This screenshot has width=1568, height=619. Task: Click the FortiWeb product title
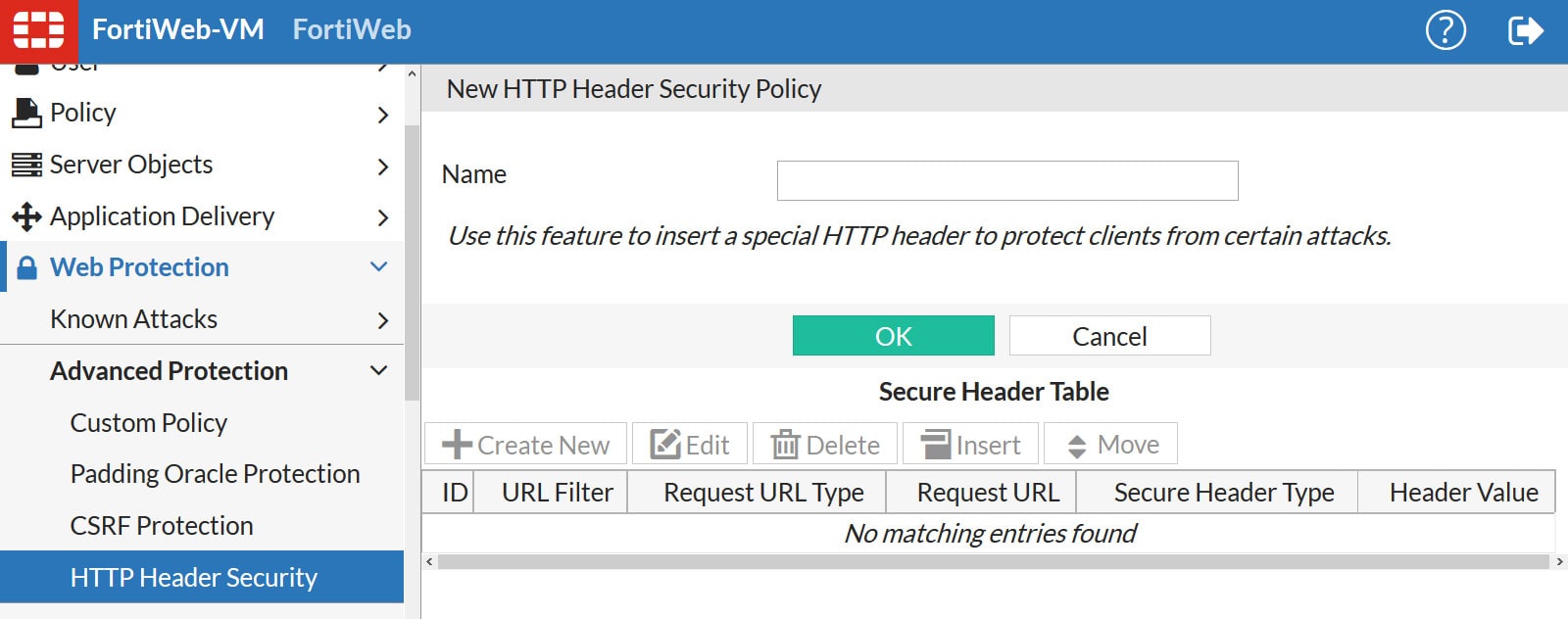352,29
